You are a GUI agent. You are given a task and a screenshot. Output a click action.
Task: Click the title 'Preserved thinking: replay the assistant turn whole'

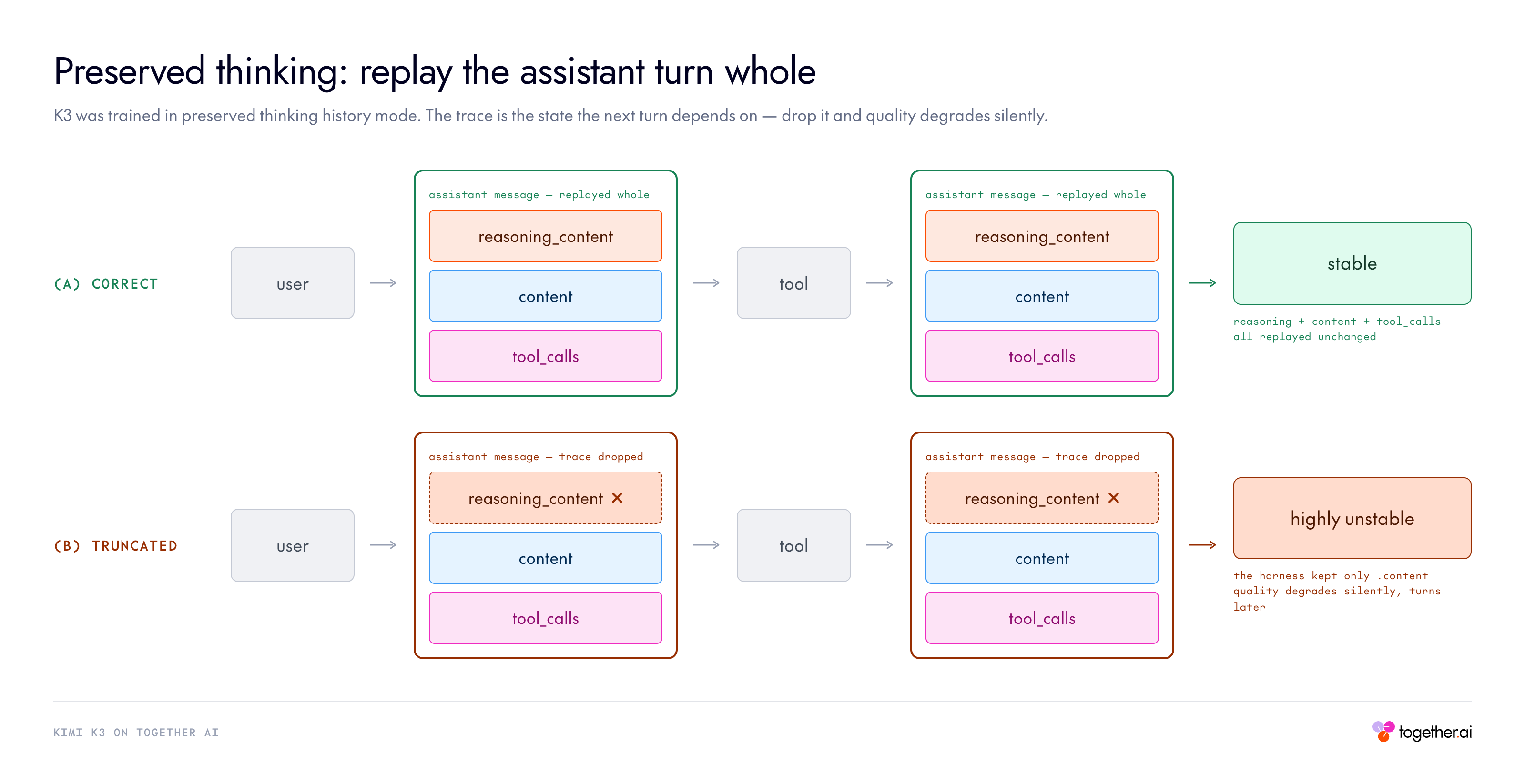(x=435, y=71)
